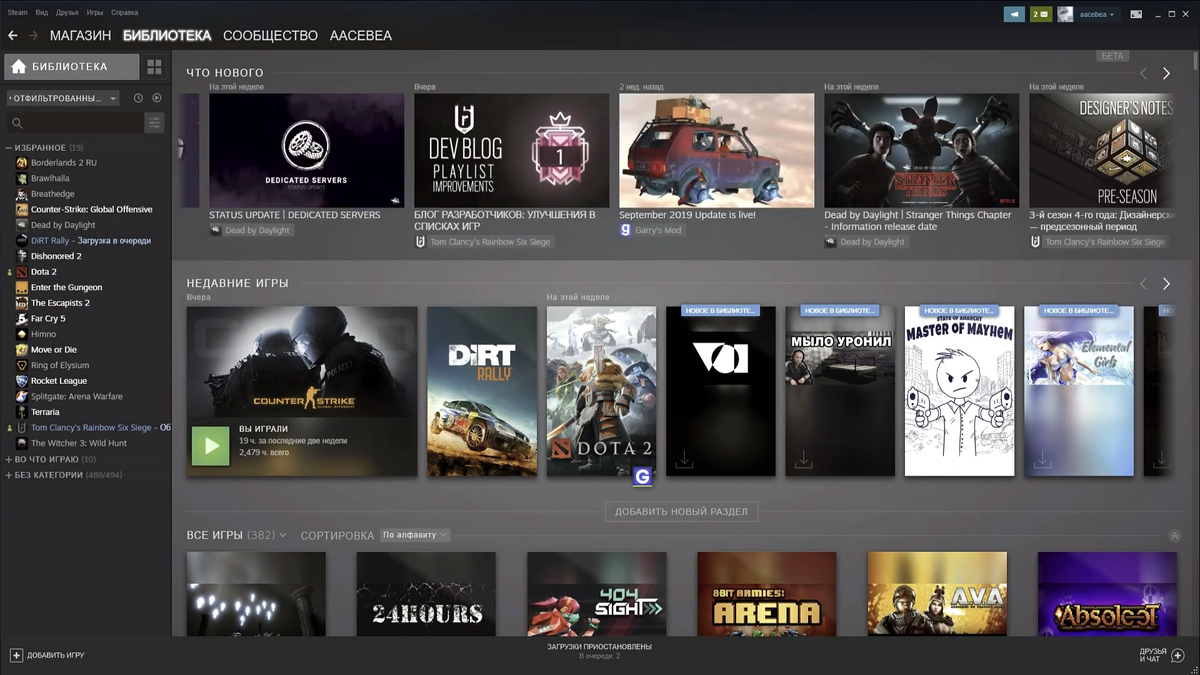Image resolution: width=1200 pixels, height=675 pixels.
Task: Open the messages envelope notification
Action: (x=1041, y=14)
